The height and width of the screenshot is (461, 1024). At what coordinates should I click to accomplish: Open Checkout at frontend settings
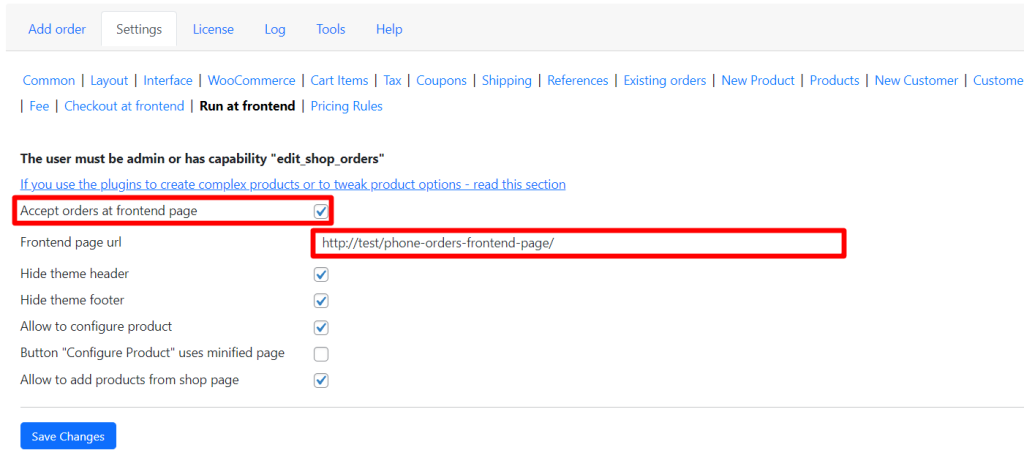[124, 106]
